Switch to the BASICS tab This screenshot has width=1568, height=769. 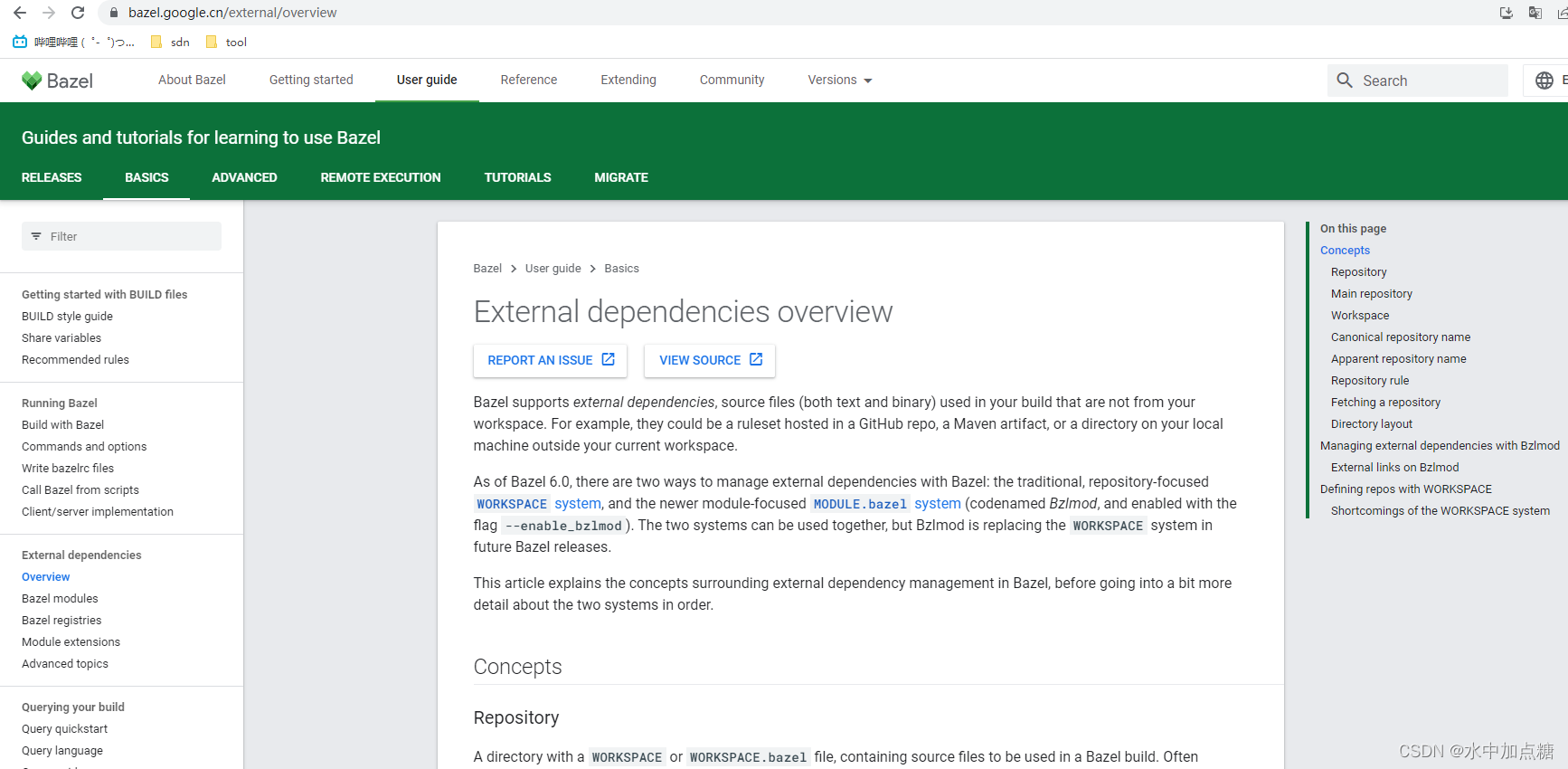pos(146,177)
